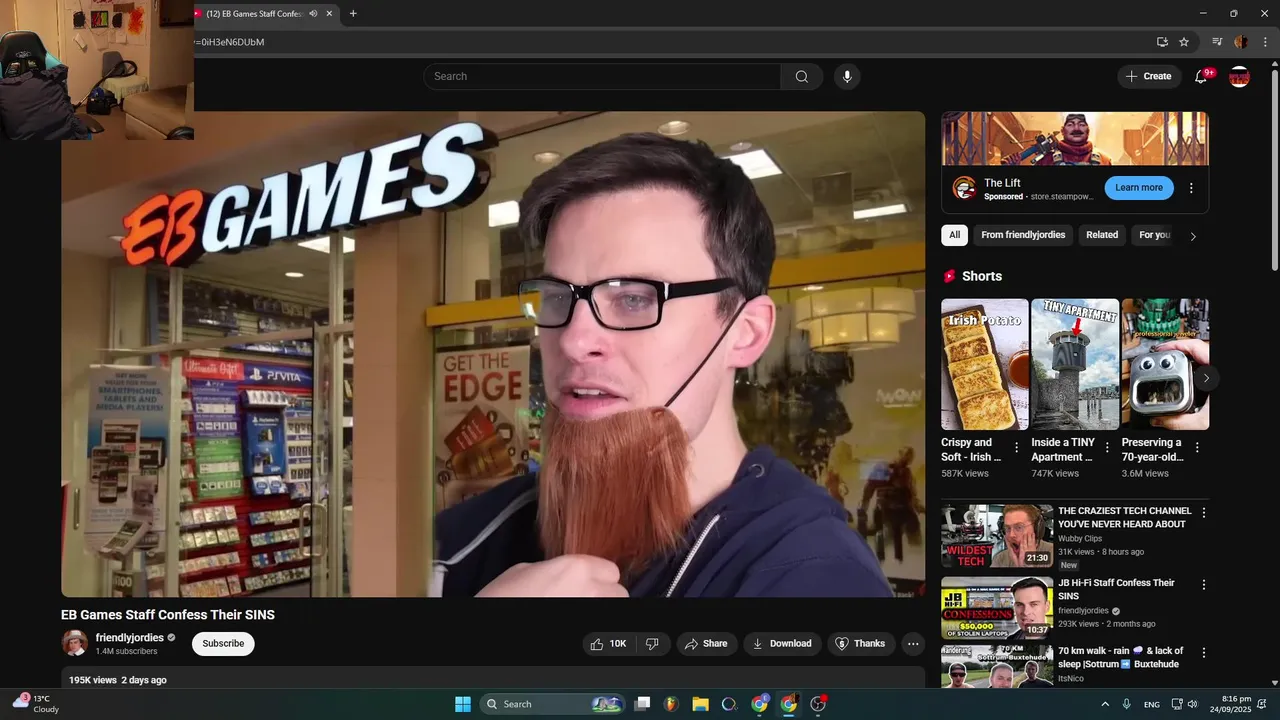Close the EB Games Staff Confess tab
This screenshot has height=720, width=1280.
pos(331,14)
